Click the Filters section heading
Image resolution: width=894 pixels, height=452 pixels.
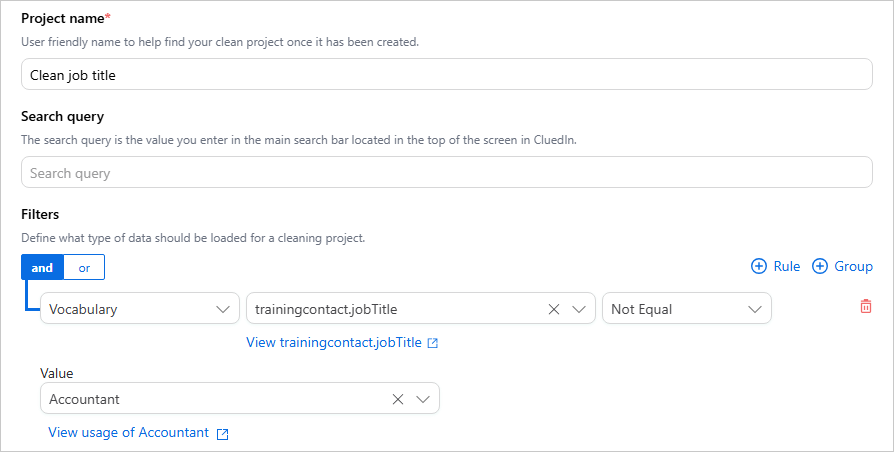[x=40, y=214]
